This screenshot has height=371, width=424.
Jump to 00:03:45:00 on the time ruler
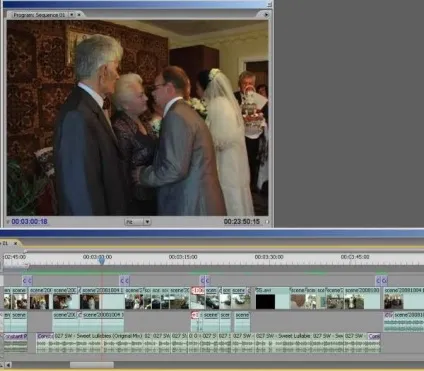coord(355,257)
